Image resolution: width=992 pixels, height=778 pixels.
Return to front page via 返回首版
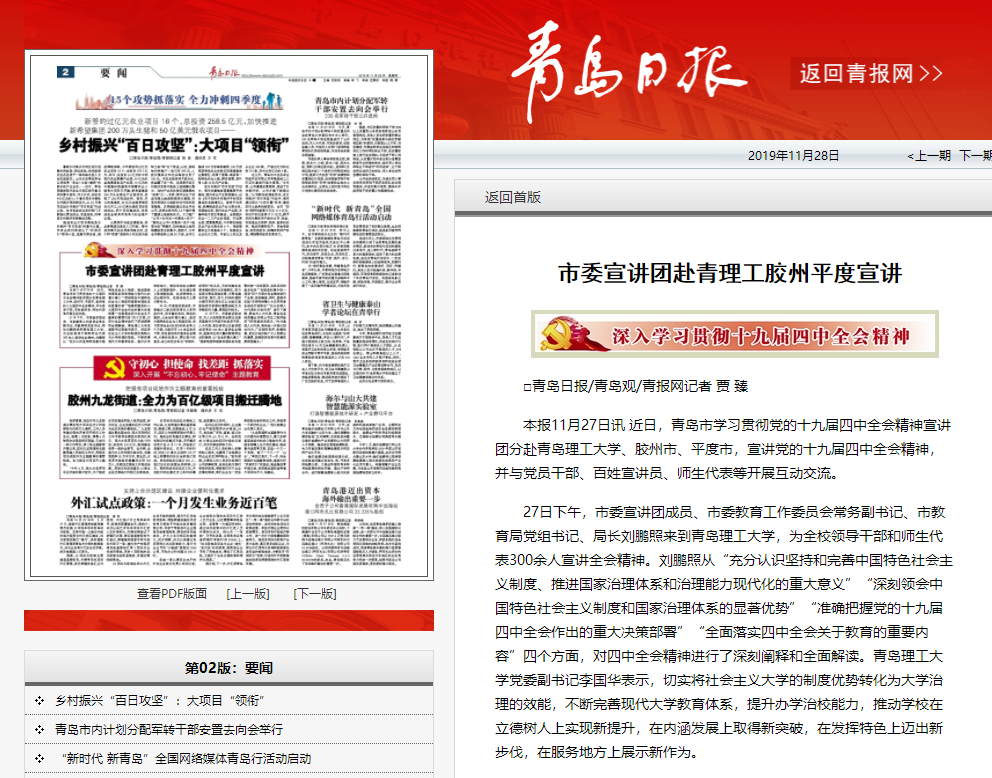click(513, 197)
